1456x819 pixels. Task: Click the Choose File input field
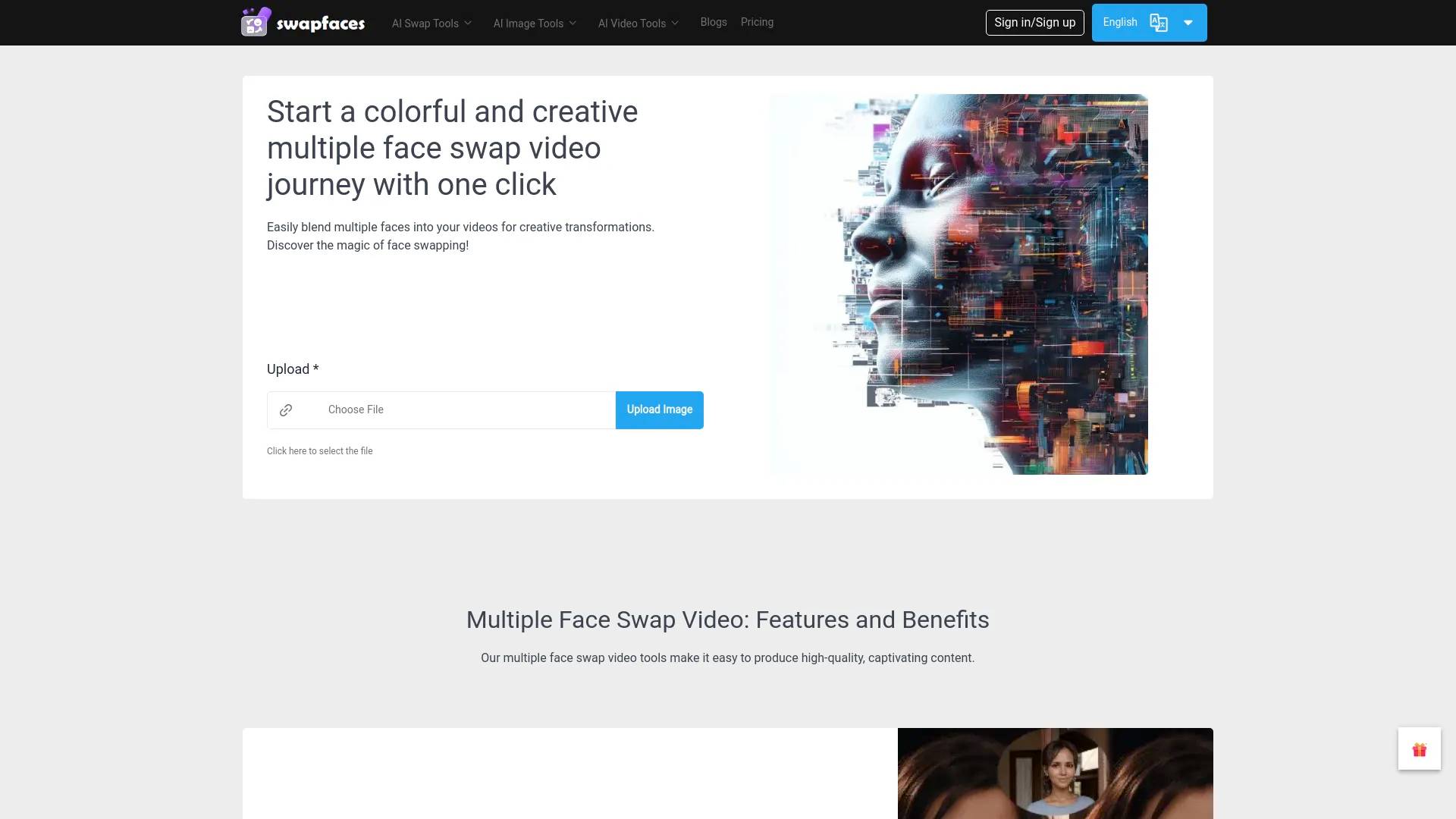(441, 410)
